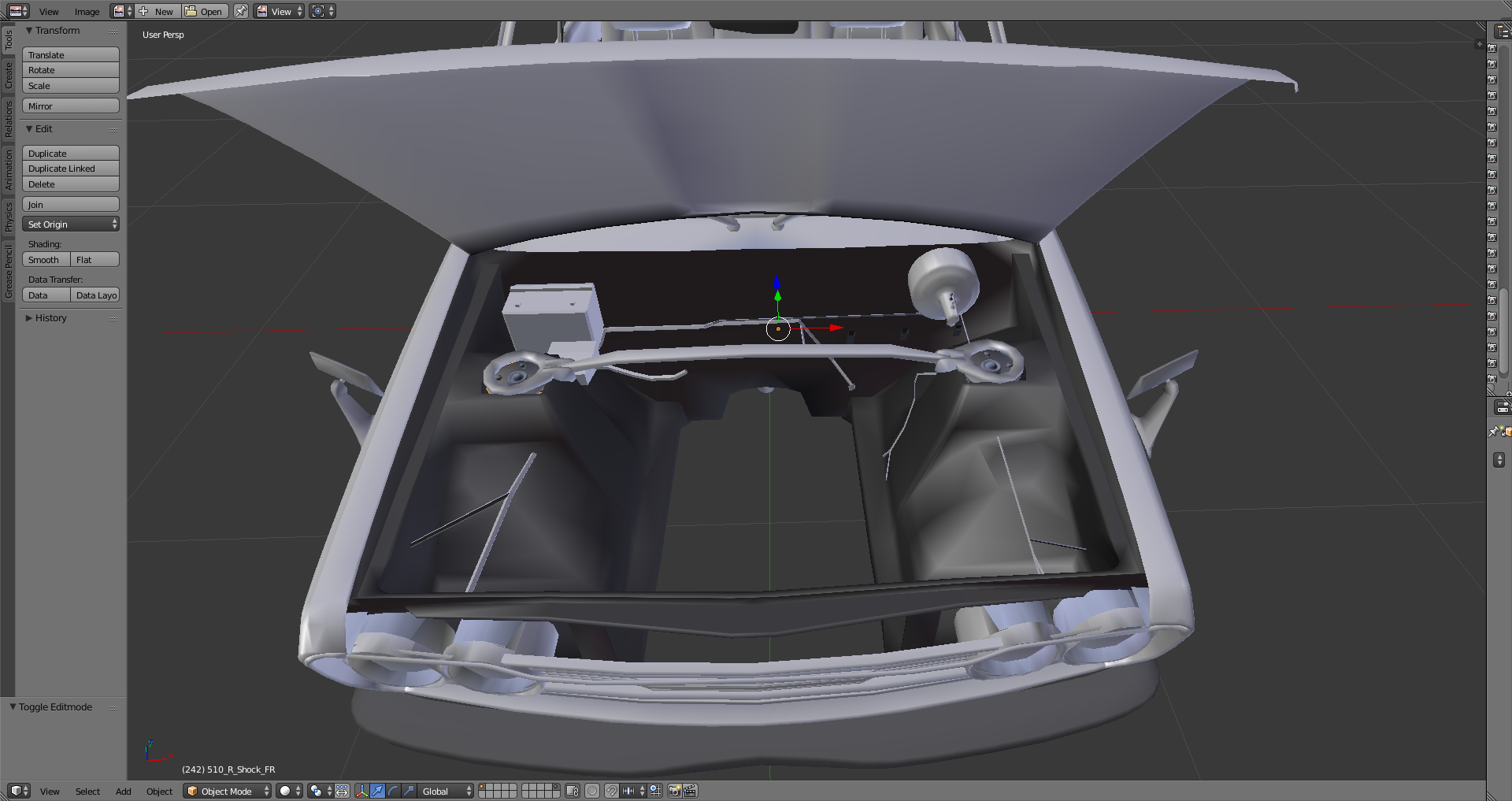1512x801 pixels.
Task: Click the Mirror button
Action: tap(71, 106)
